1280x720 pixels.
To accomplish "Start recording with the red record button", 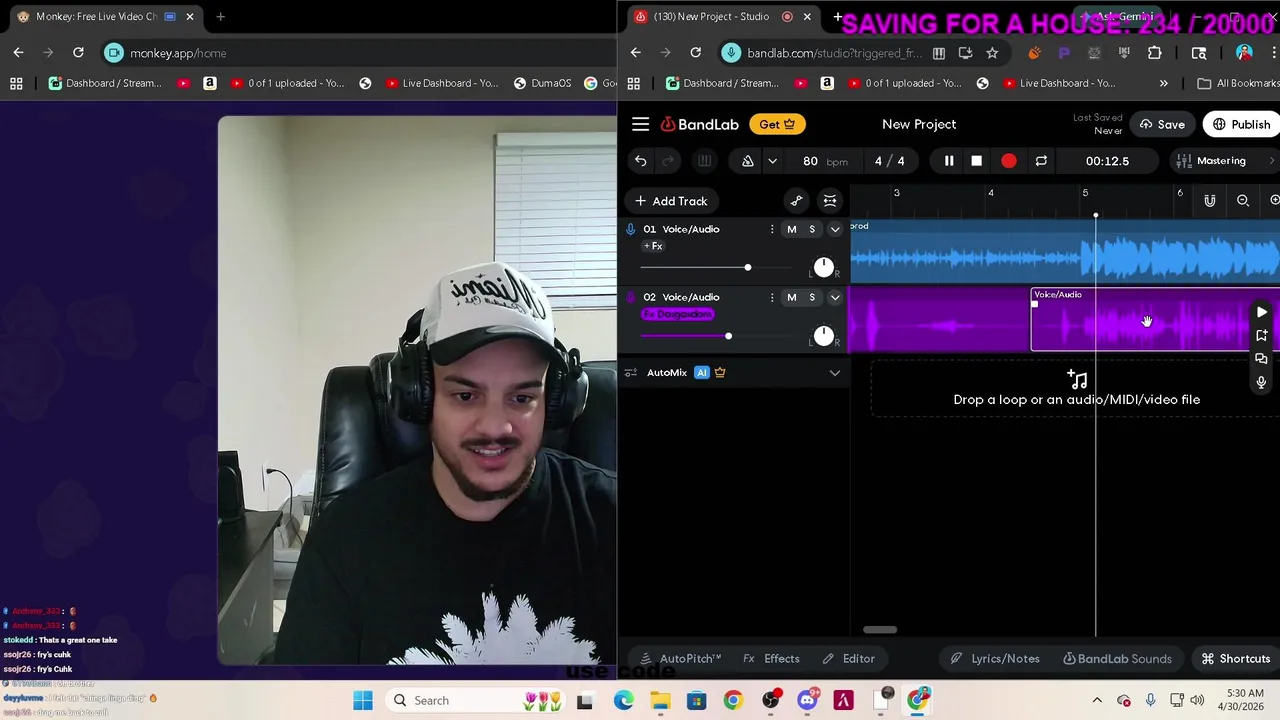I will pos(1008,161).
